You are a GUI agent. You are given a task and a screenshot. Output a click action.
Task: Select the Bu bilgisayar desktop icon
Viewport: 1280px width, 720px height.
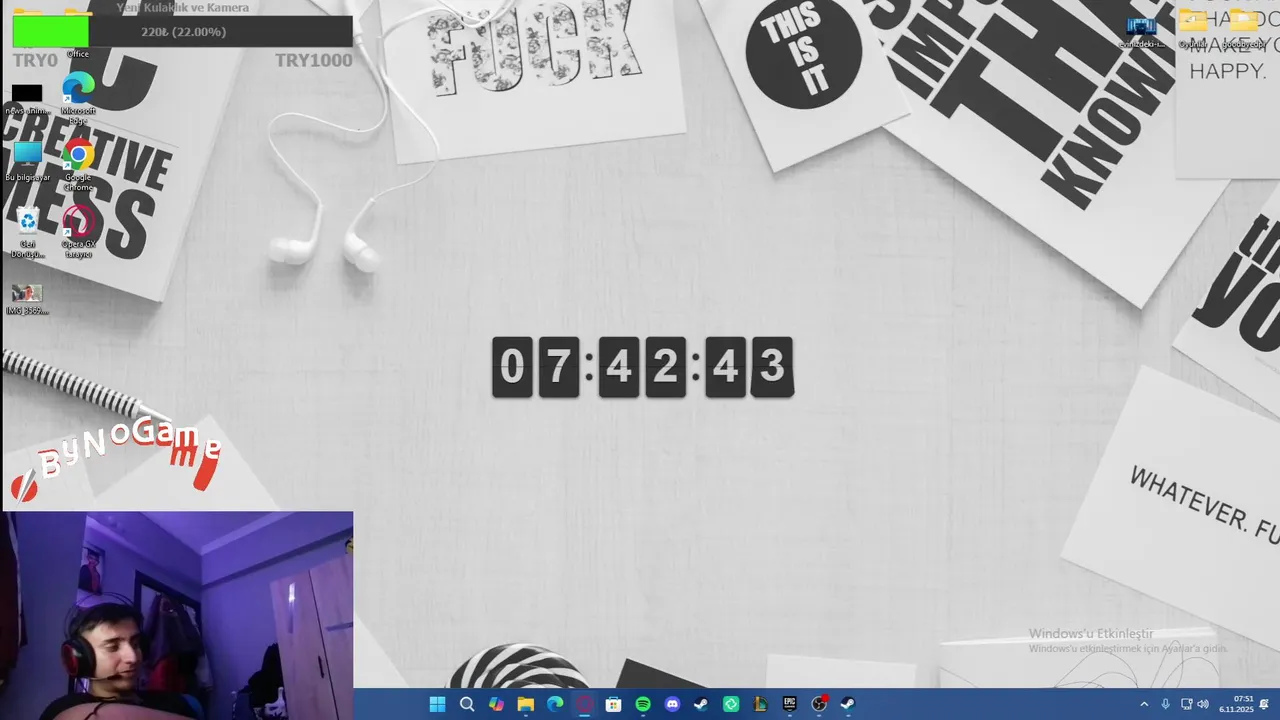(27, 161)
